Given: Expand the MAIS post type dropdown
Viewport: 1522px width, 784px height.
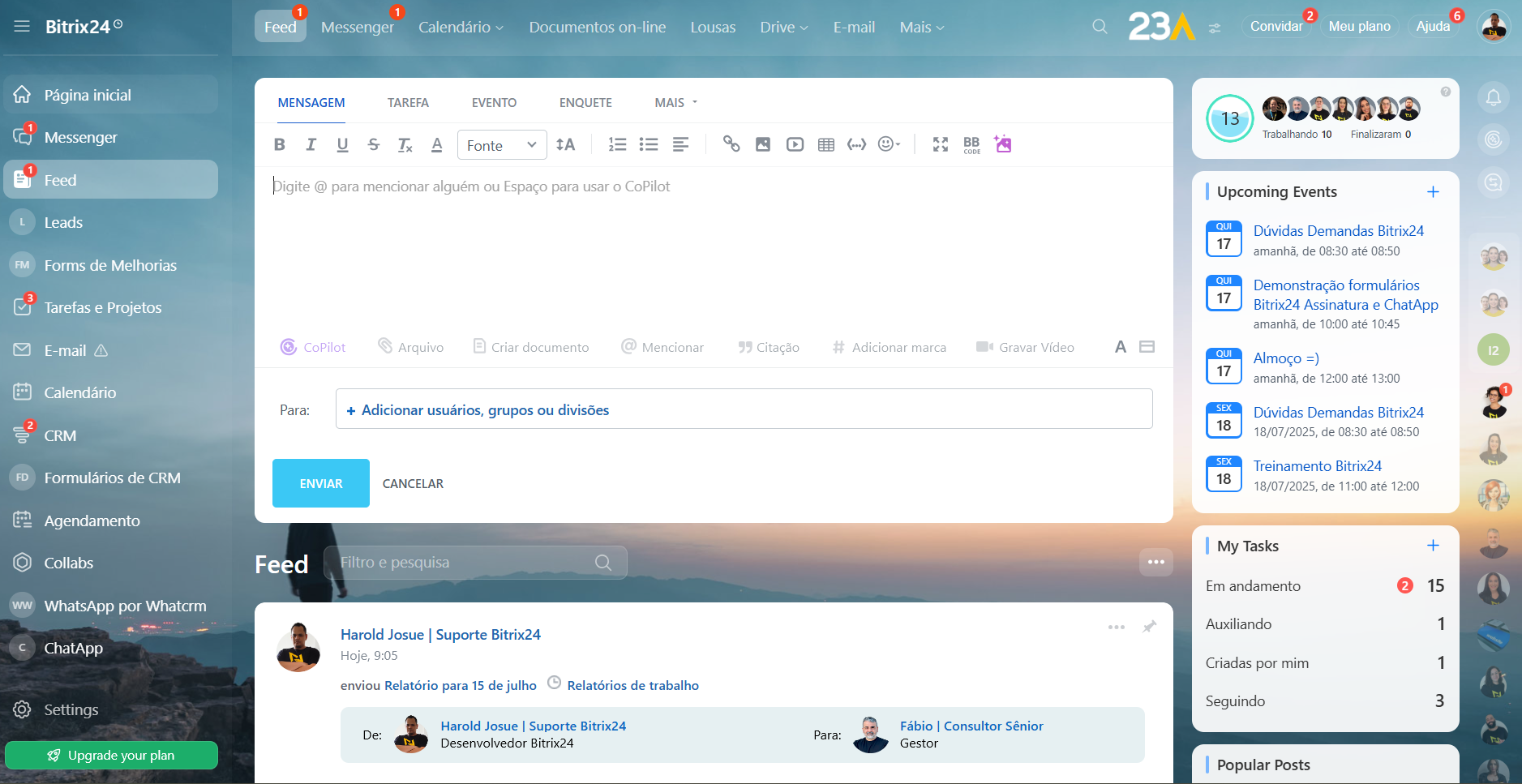Looking at the screenshot, I should point(675,103).
